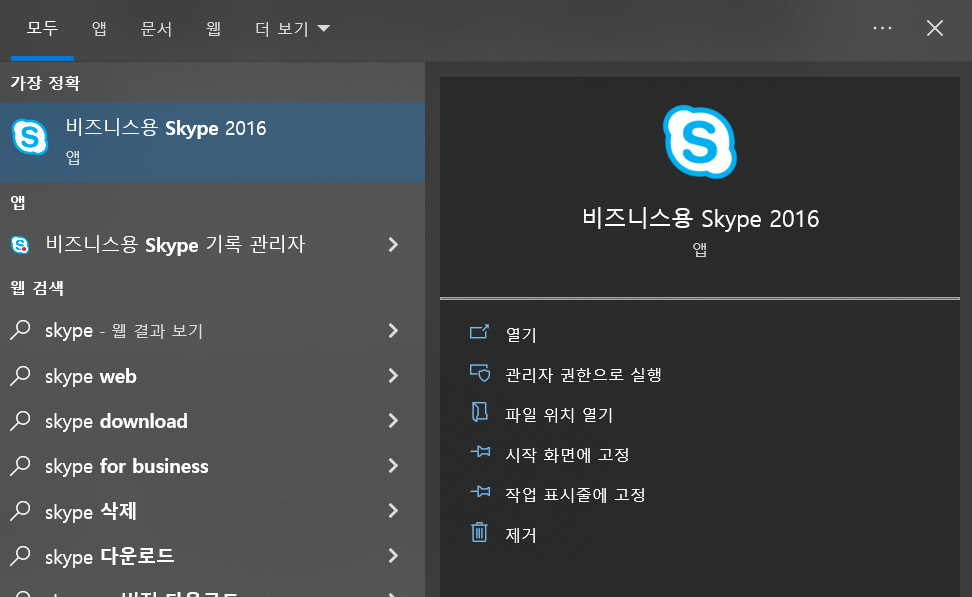This screenshot has height=597, width=972.
Task: Switch to the 문서 tab
Action: pyautogui.click(x=156, y=29)
